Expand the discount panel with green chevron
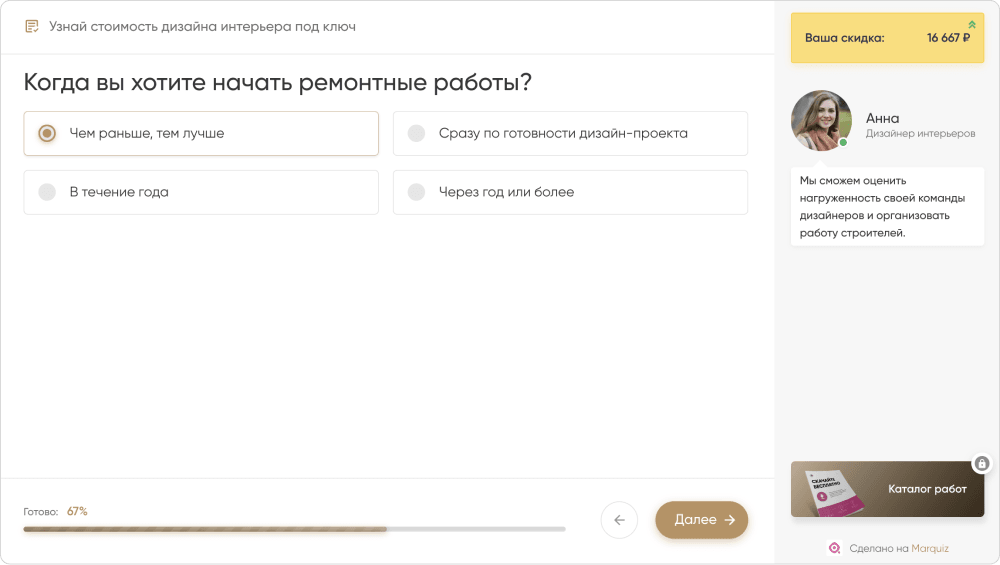This screenshot has width=1000, height=565. [x=972, y=25]
